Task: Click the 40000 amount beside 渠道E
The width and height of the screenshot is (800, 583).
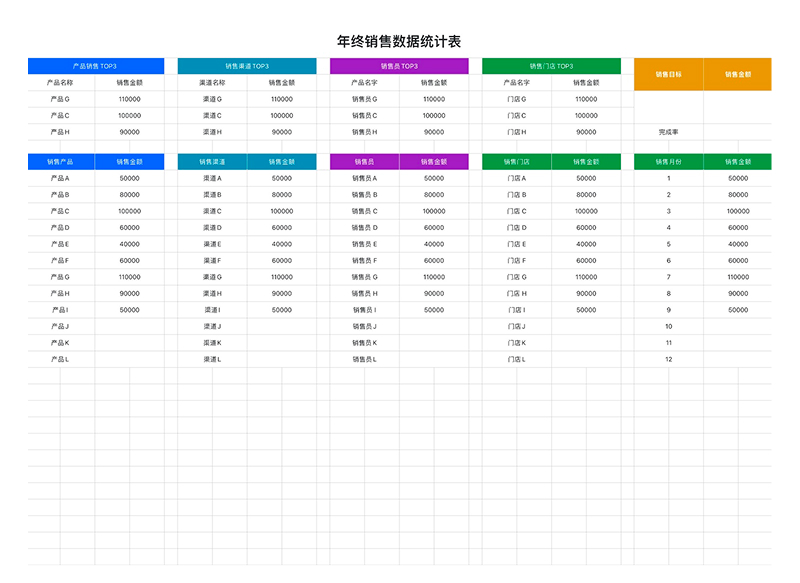Action: (x=282, y=244)
